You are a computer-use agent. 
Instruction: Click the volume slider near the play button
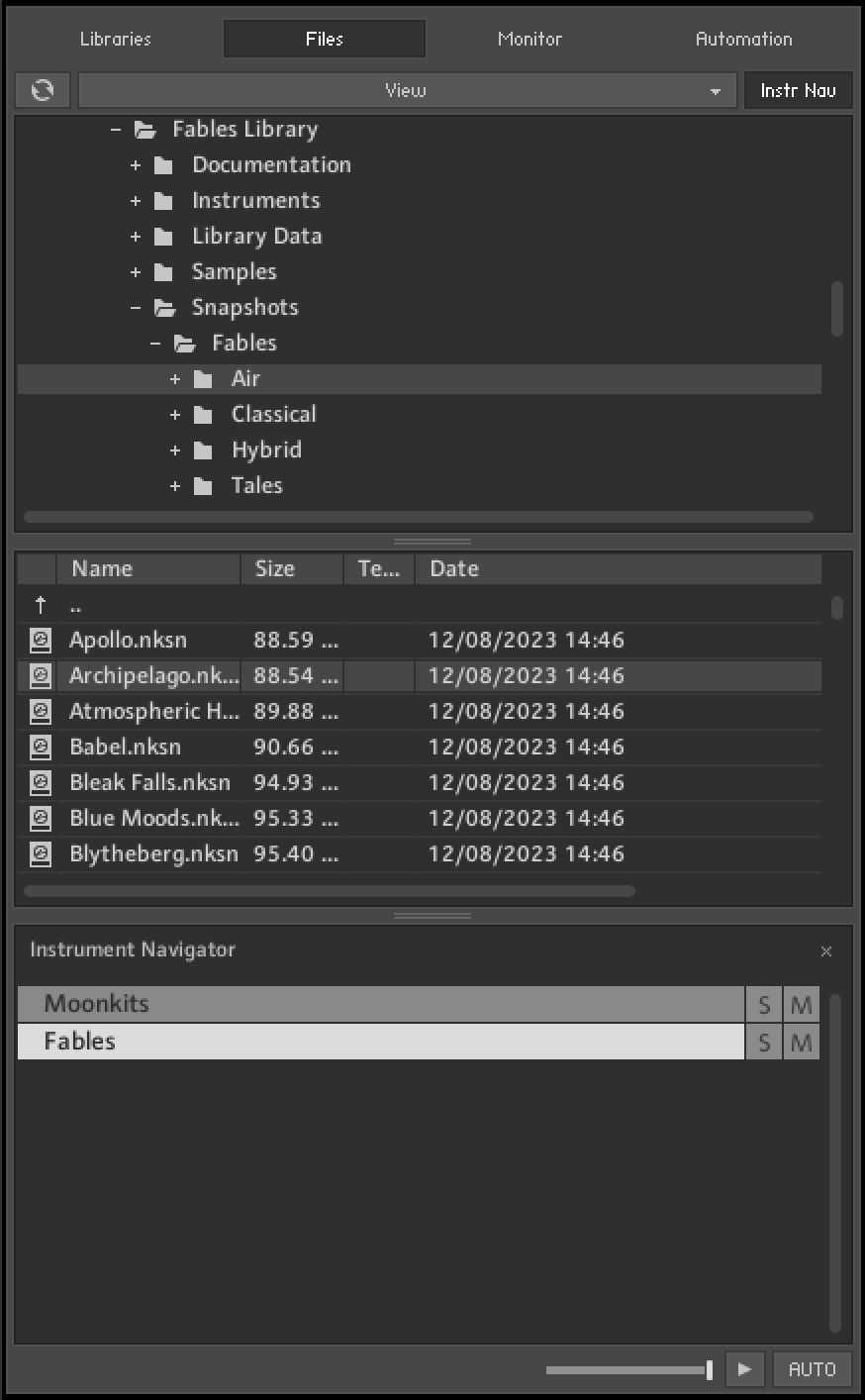626,1369
